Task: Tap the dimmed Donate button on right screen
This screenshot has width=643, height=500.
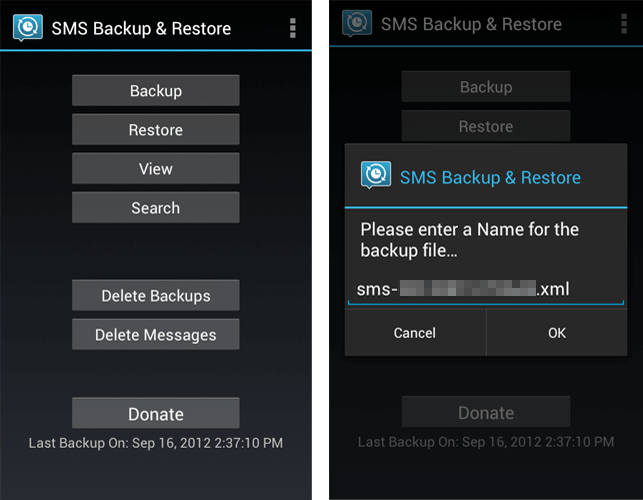Action: pyautogui.click(x=486, y=412)
